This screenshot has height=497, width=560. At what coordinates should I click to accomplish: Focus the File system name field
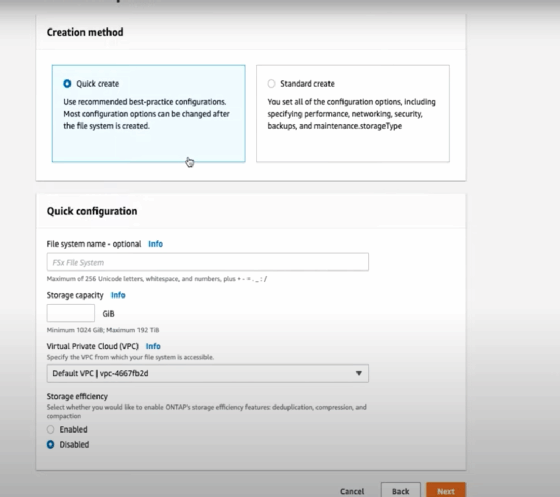(x=208, y=262)
